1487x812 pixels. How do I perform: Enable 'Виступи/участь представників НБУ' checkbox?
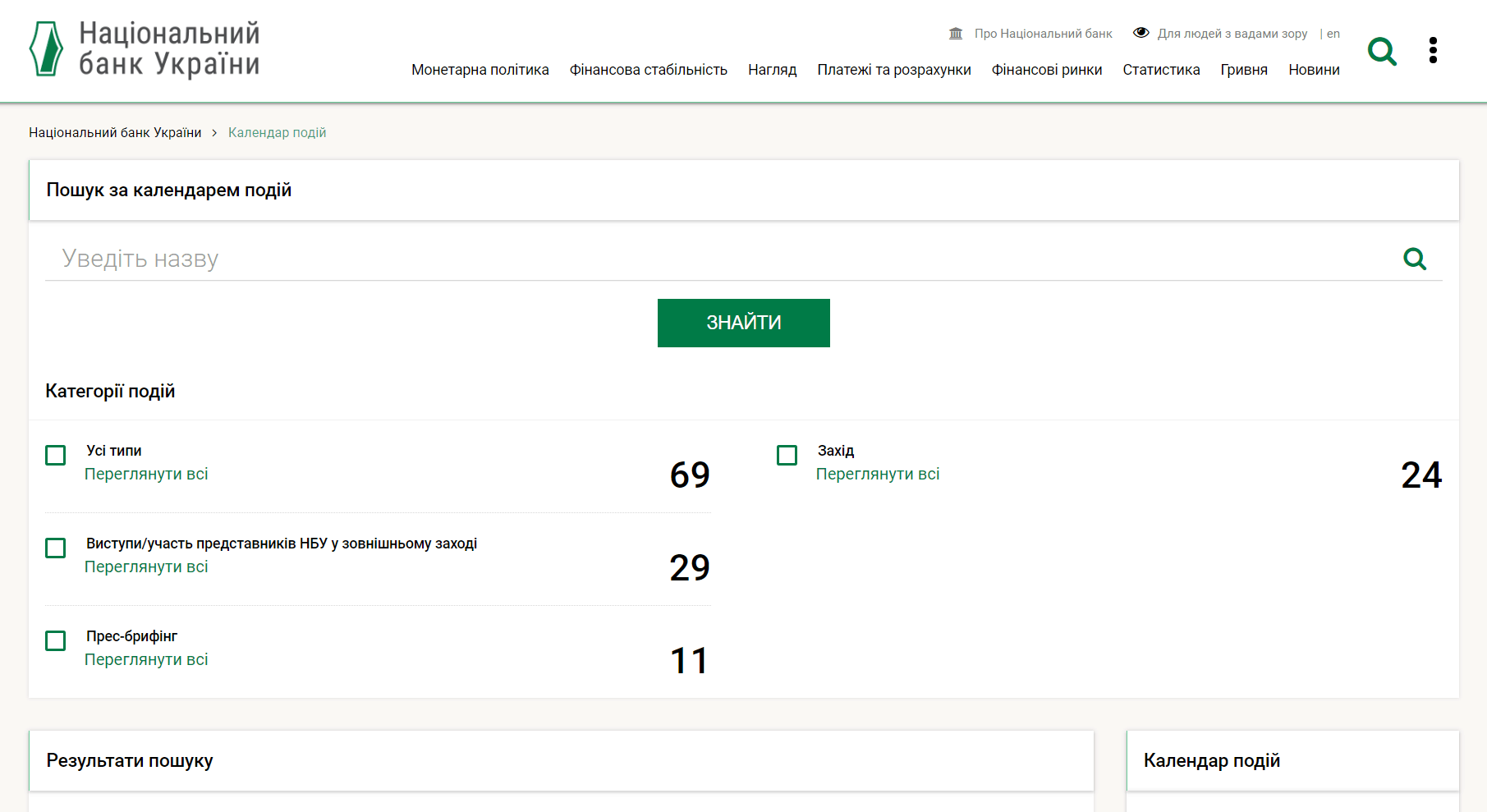56,548
